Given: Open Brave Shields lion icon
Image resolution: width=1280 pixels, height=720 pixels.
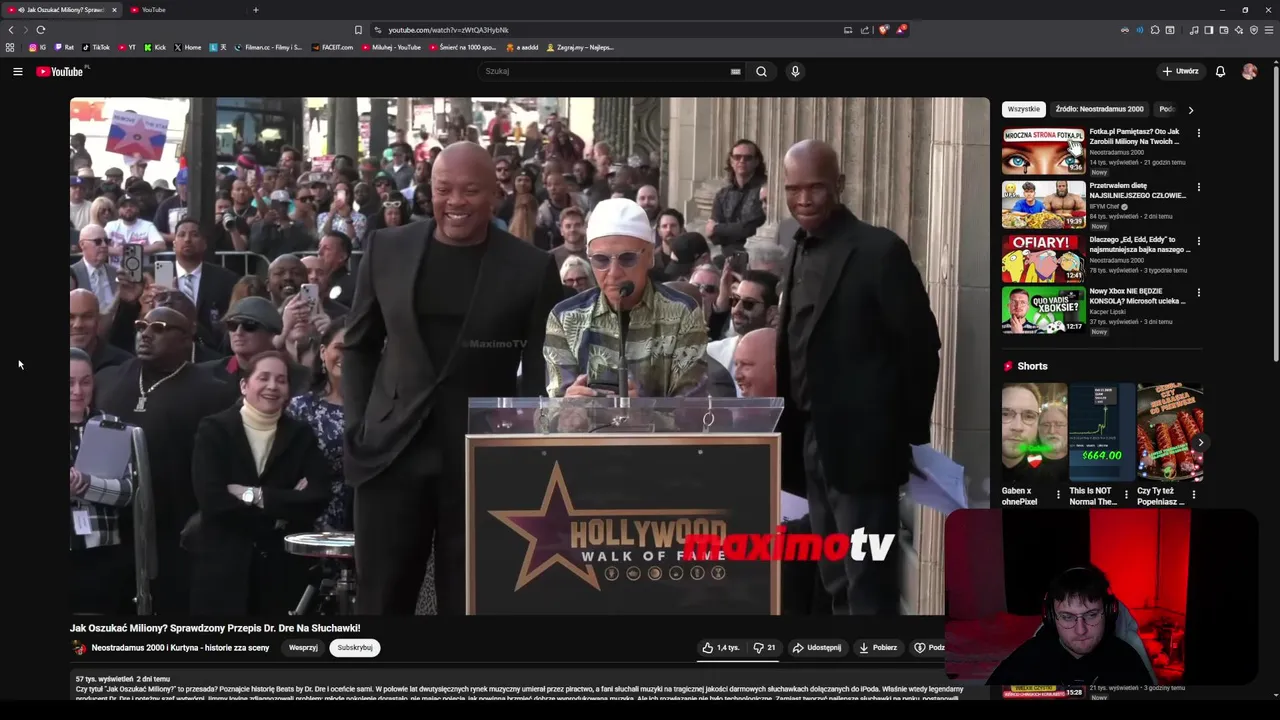Looking at the screenshot, I should [883, 30].
